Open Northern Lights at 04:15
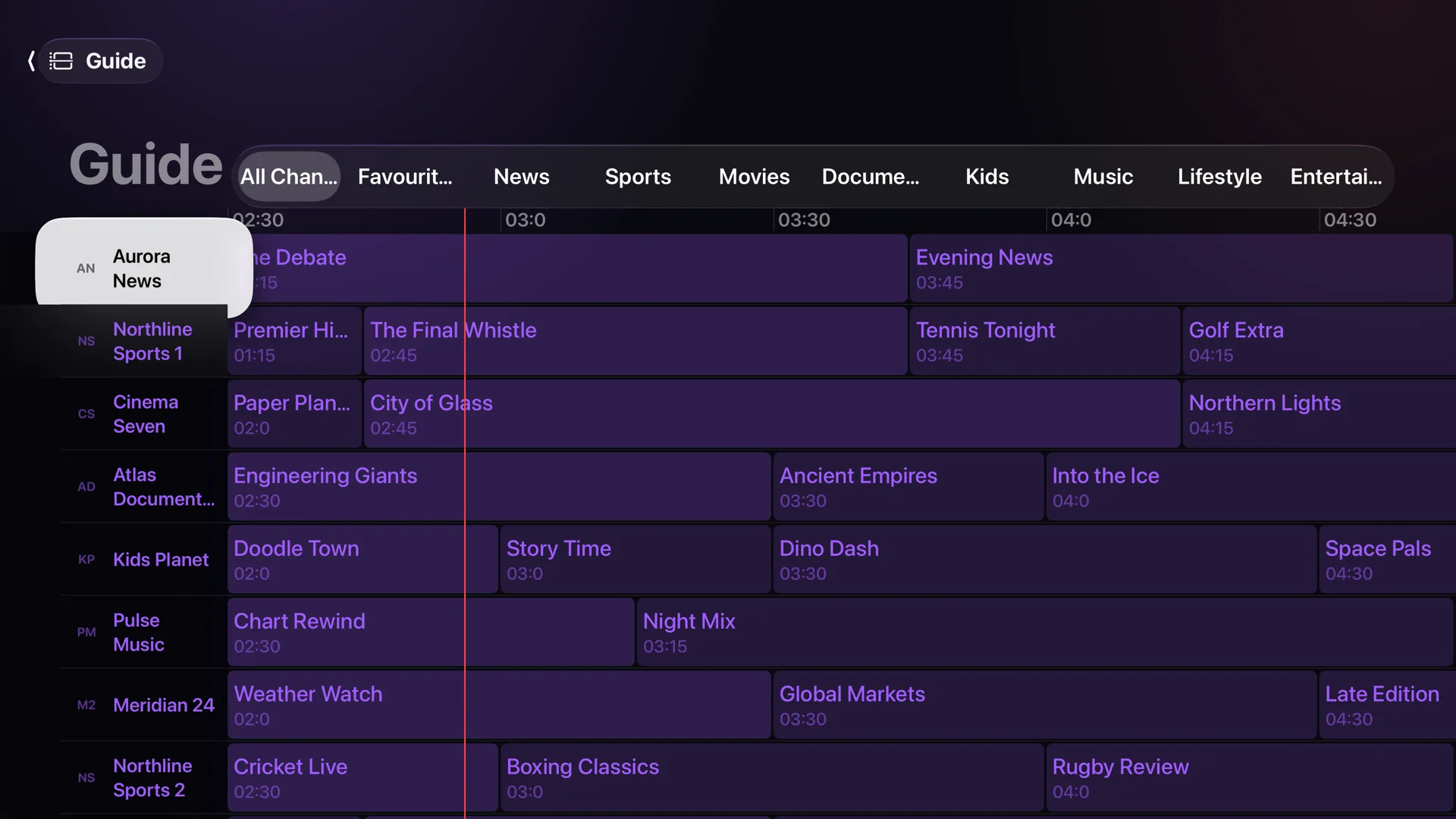The width and height of the screenshot is (1456, 819). (x=1319, y=414)
